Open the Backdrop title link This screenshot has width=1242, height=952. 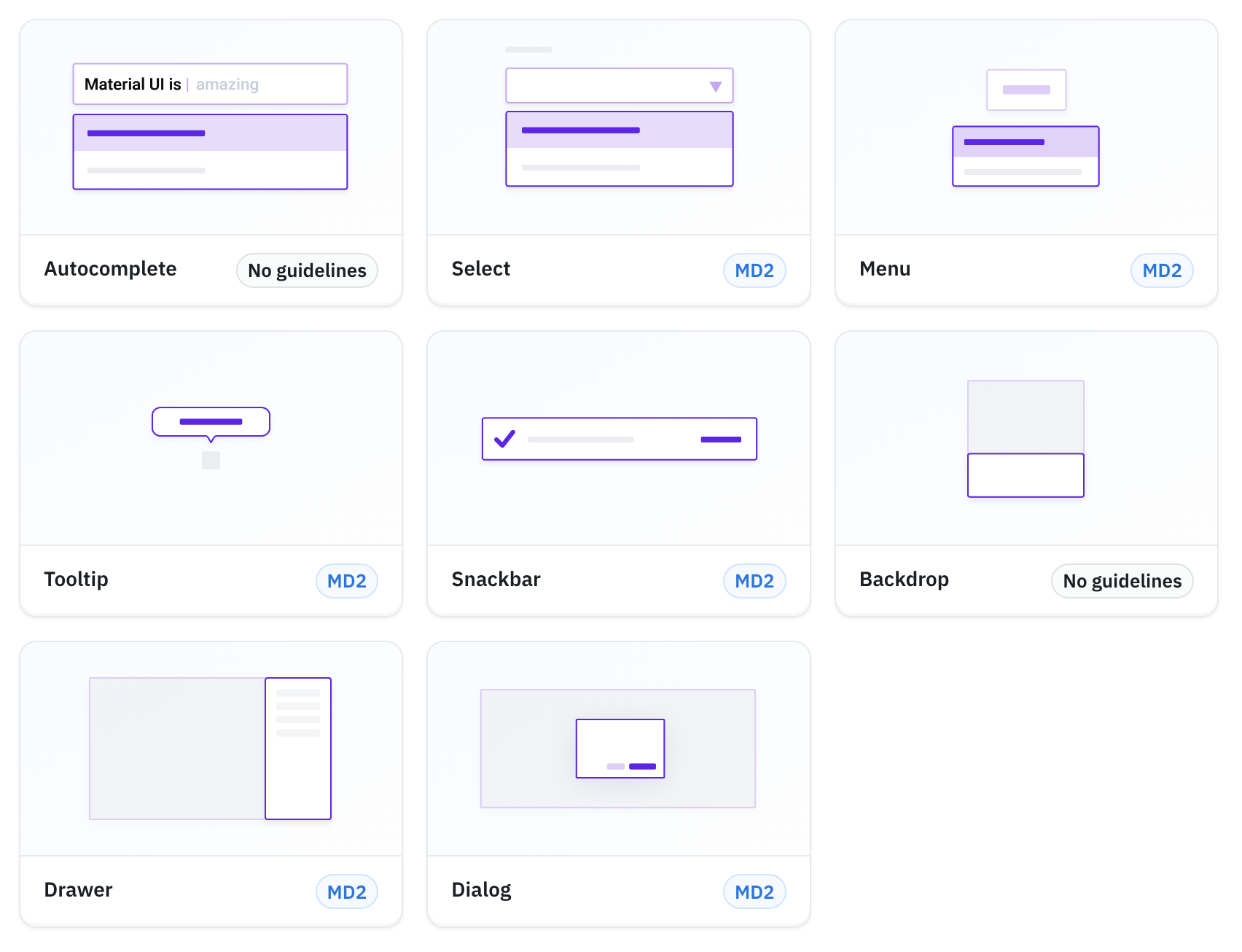[x=904, y=580]
